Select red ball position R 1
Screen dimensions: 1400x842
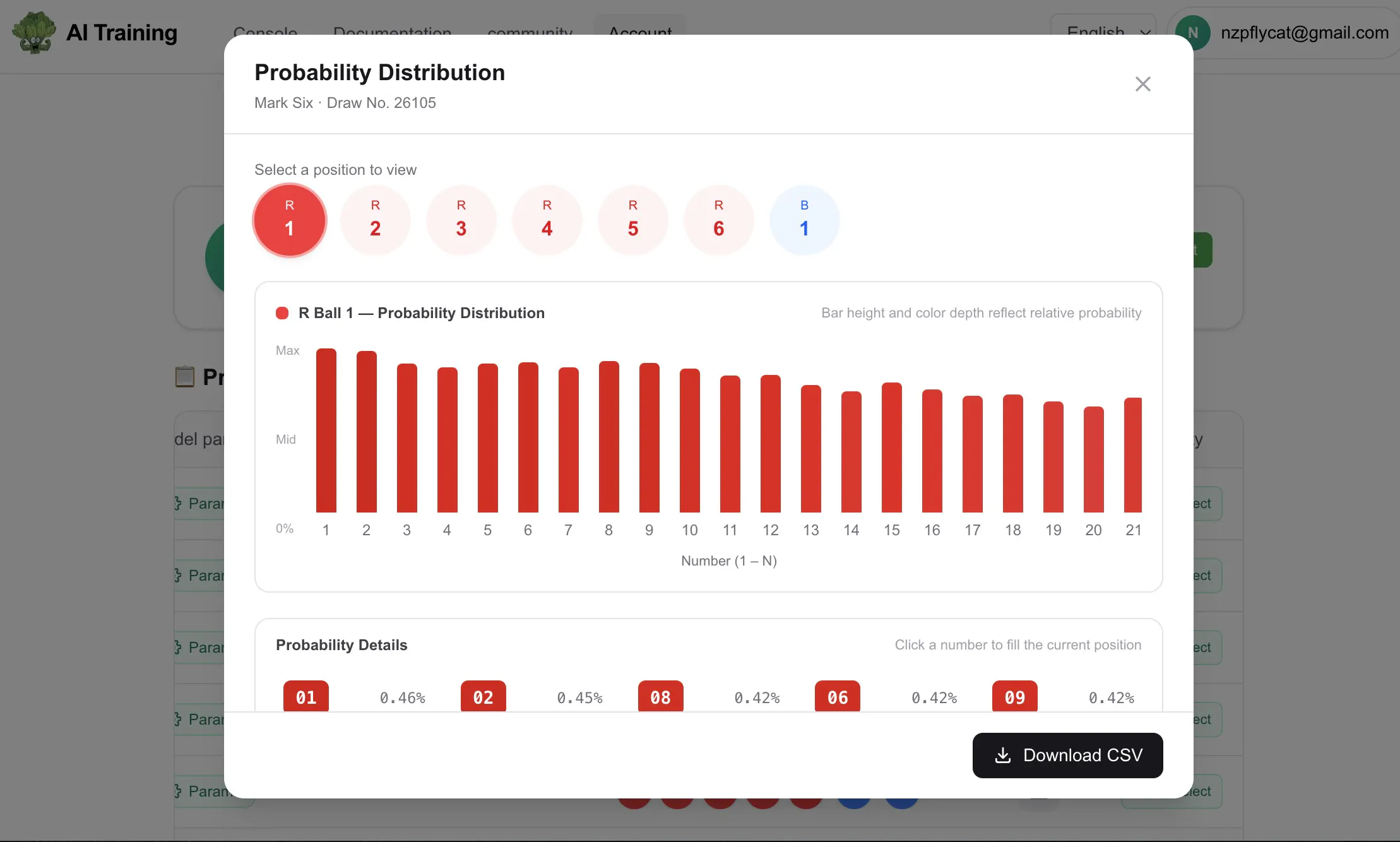click(x=290, y=220)
